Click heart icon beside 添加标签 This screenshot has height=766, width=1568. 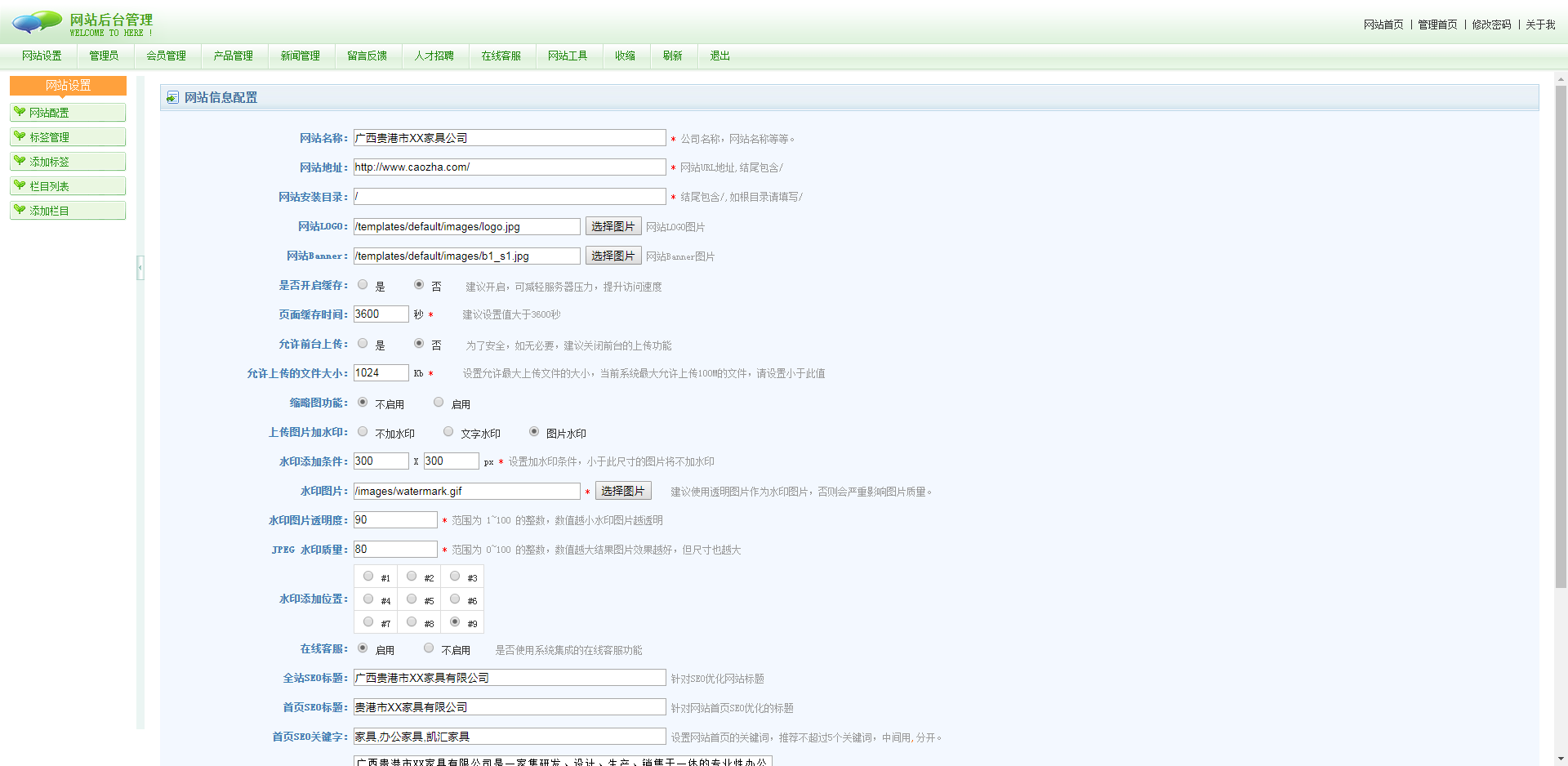coord(20,161)
